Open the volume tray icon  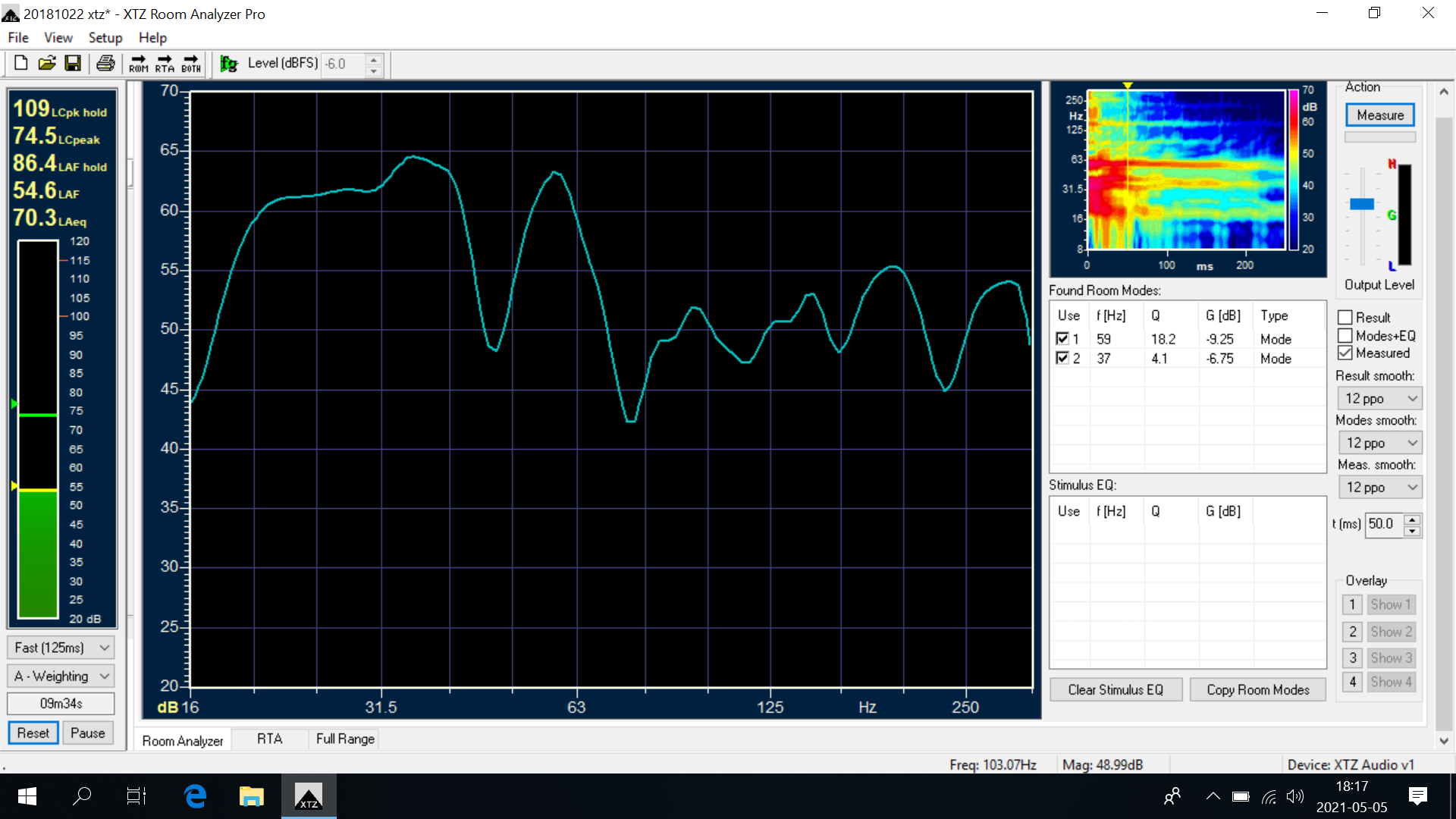pyautogui.click(x=1295, y=796)
